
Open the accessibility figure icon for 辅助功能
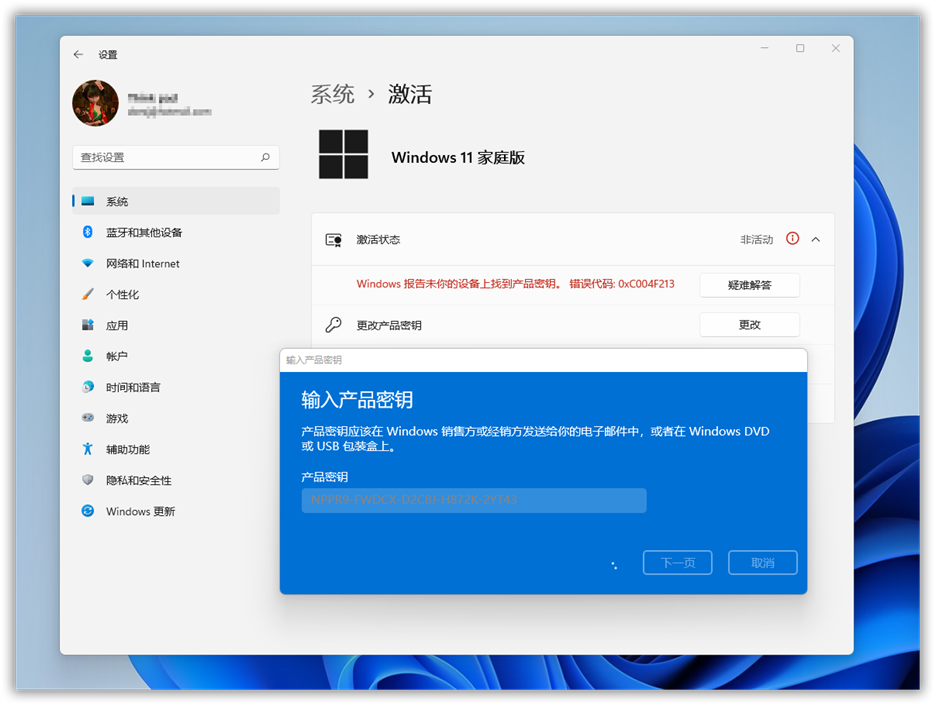pyautogui.click(x=88, y=449)
